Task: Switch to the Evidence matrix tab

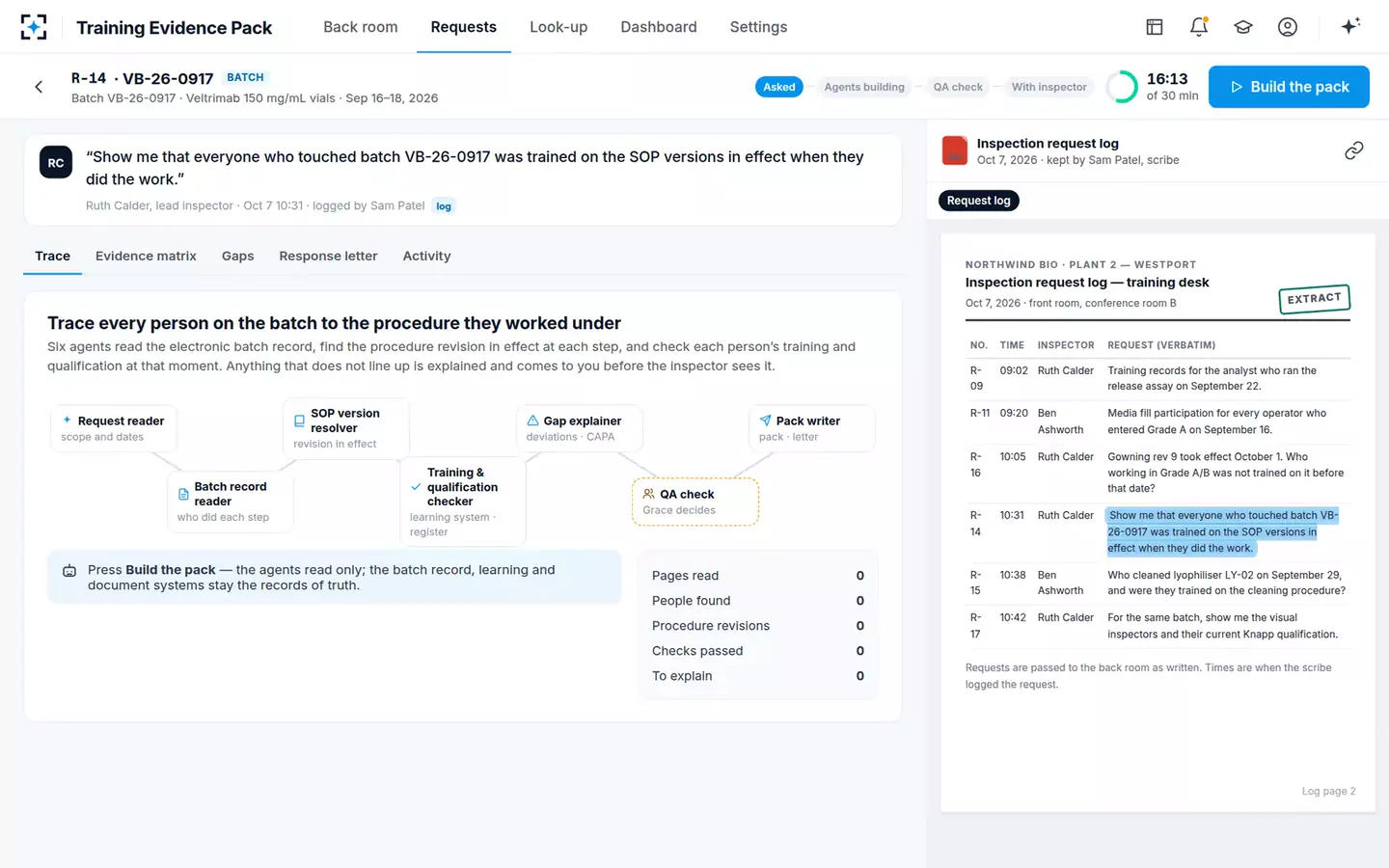Action: point(146,257)
